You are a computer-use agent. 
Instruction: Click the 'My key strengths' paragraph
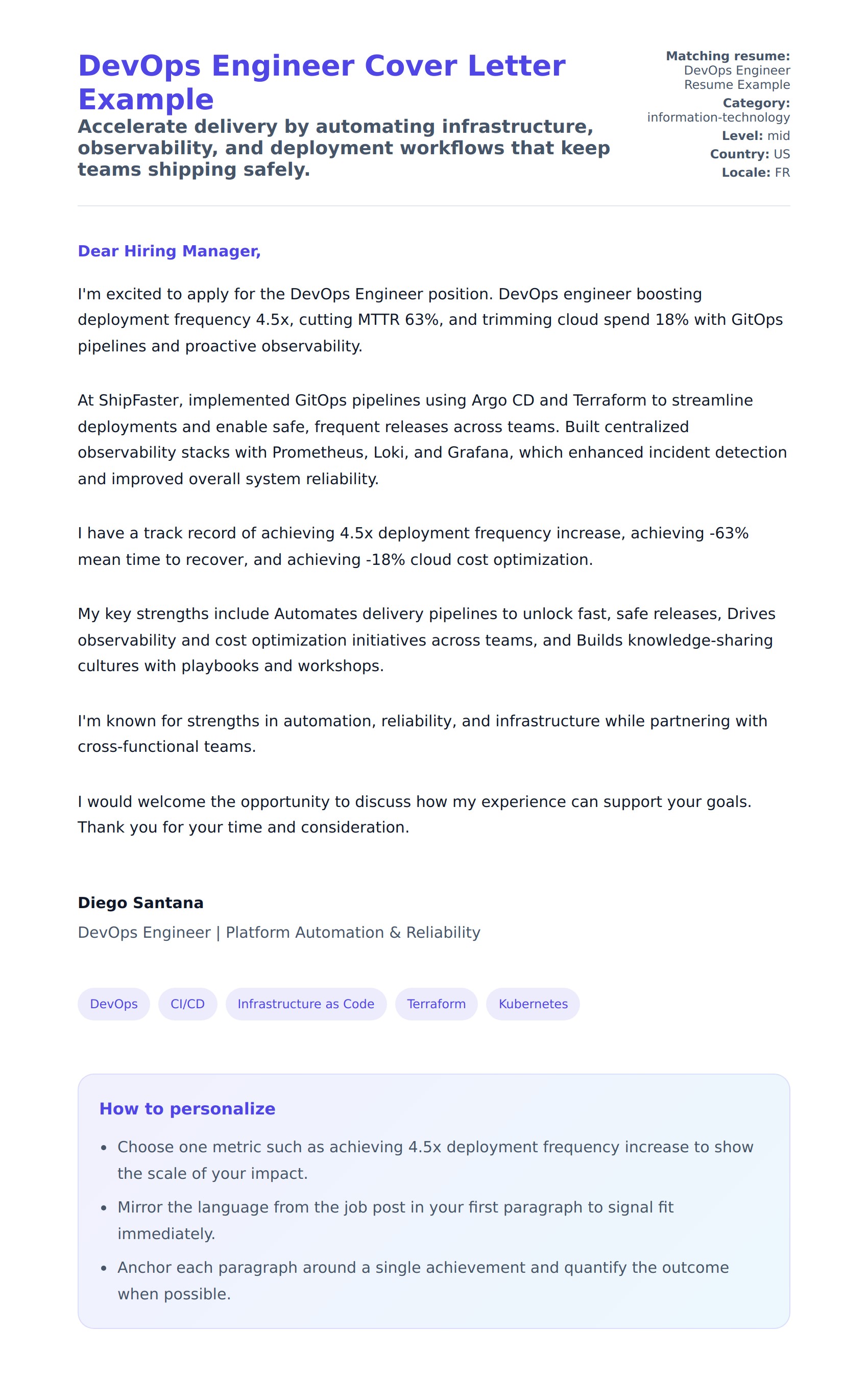(426, 639)
